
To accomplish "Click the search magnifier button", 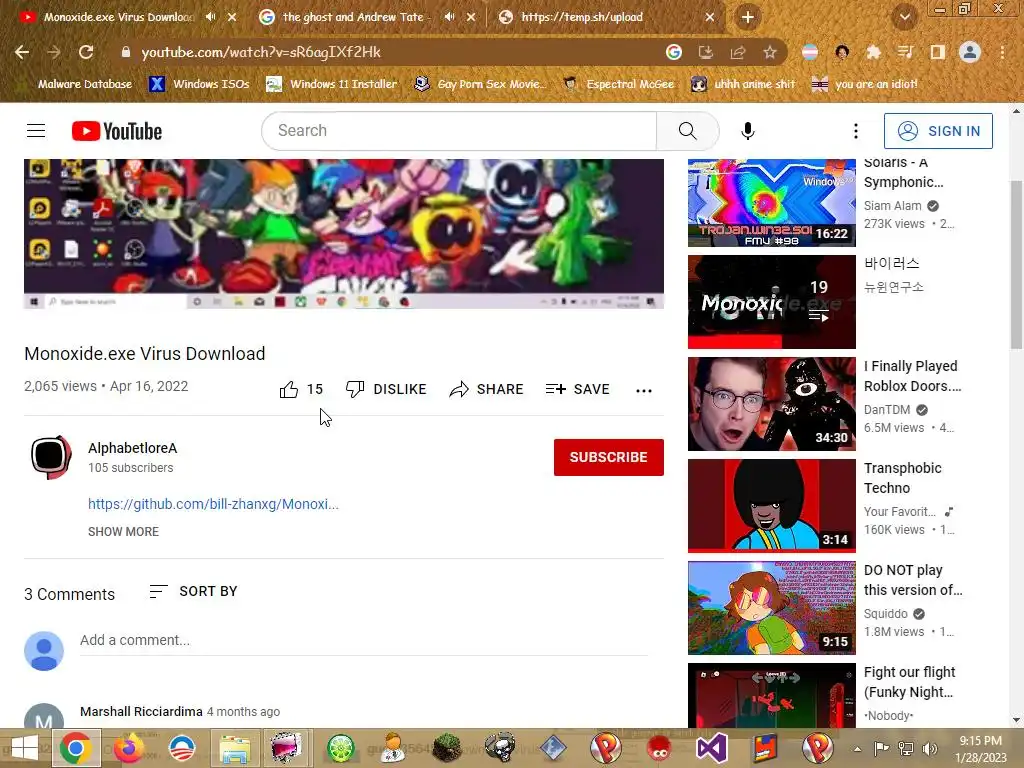I will 688,131.
